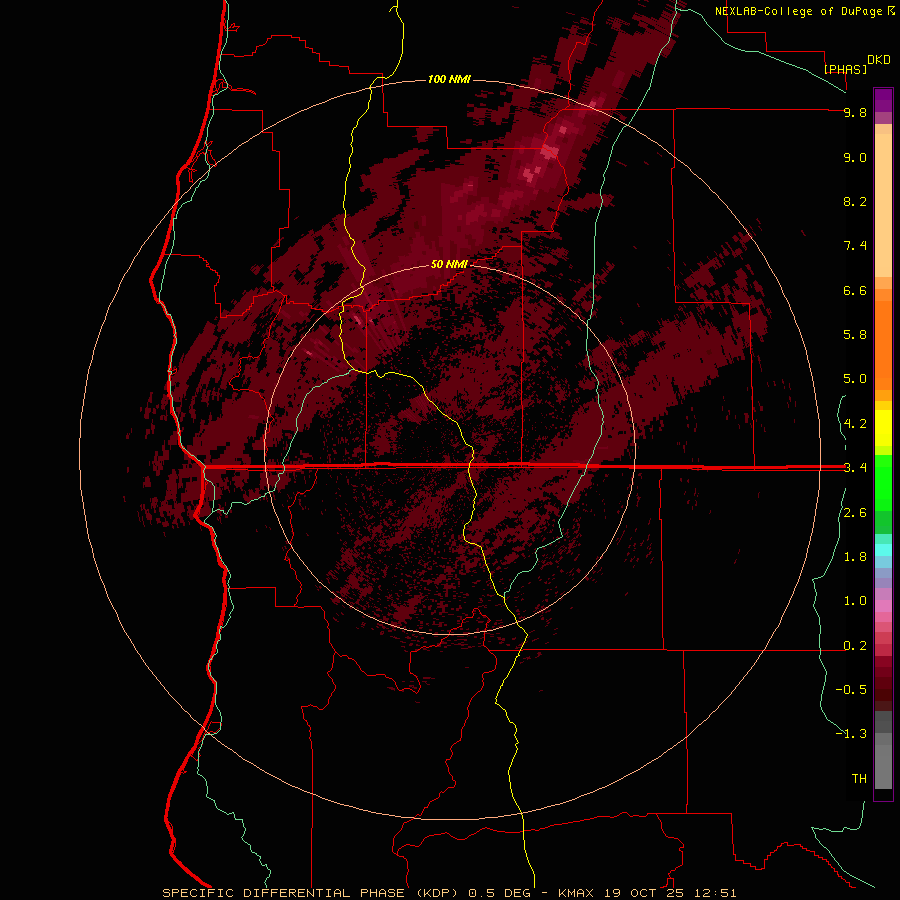The image size is (900, 900).
Task: Click the 2.6 value on color scale
Action: point(855,513)
